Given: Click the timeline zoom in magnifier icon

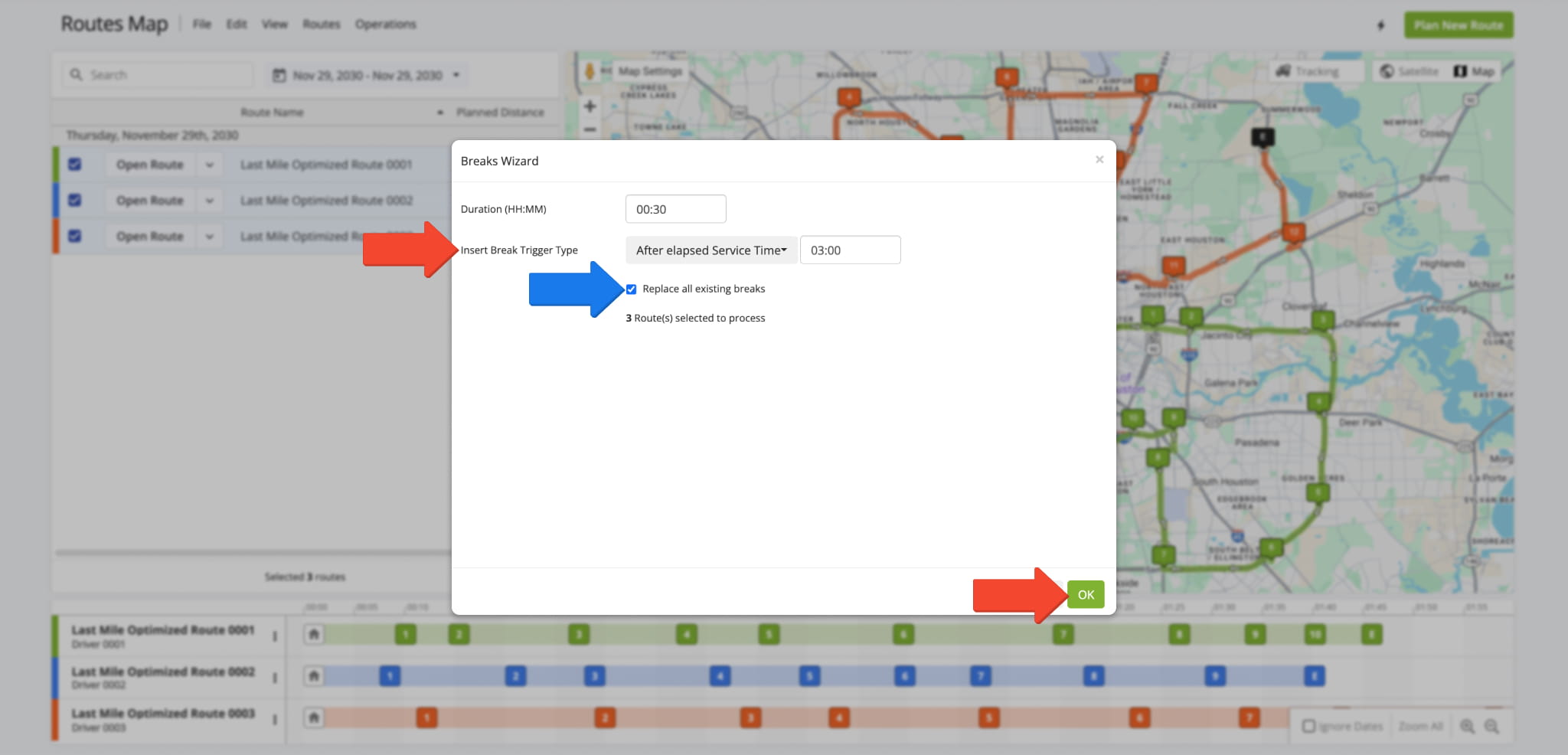Looking at the screenshot, I should tap(1467, 726).
